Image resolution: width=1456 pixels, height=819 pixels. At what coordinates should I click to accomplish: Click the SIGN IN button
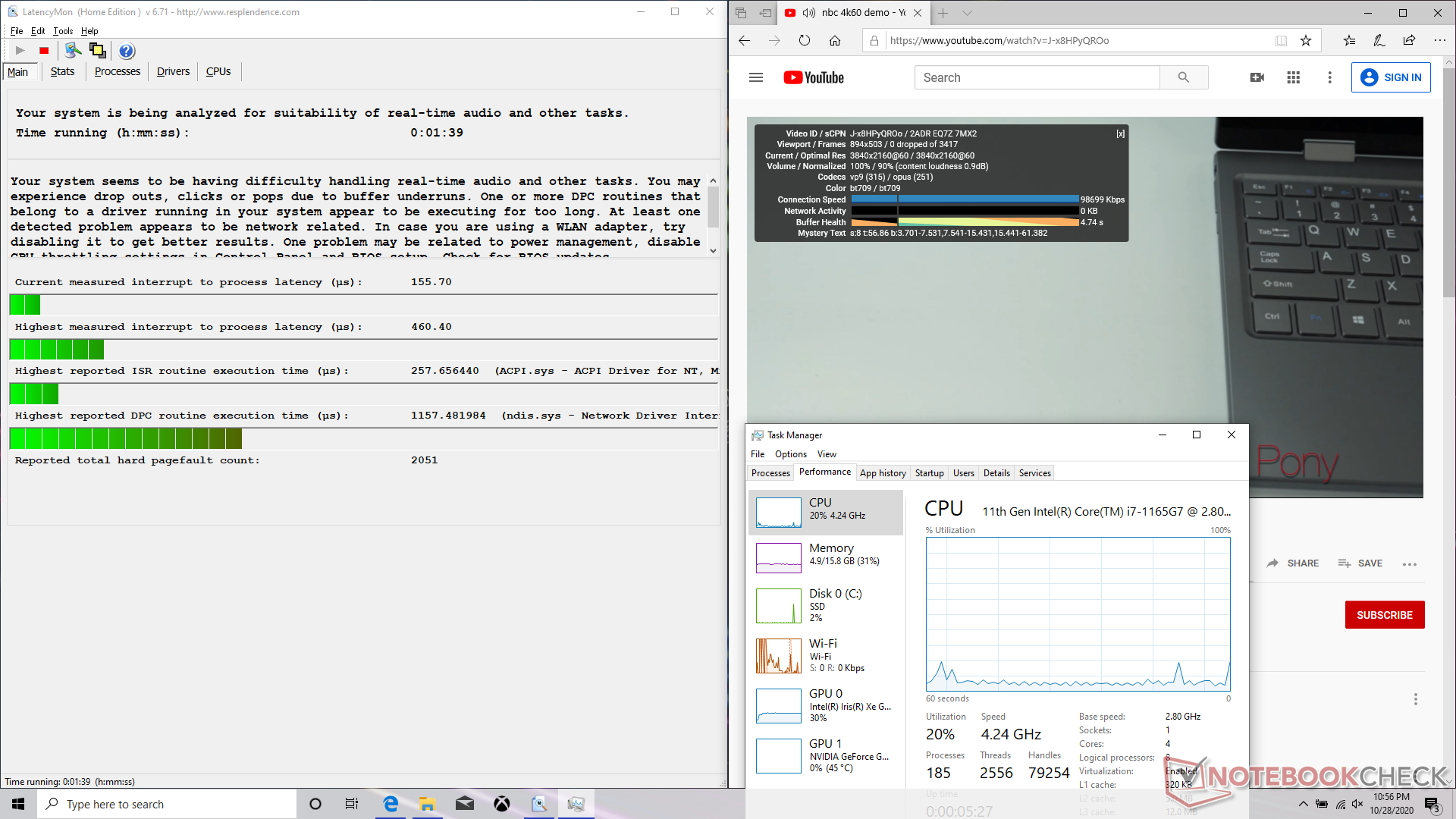[1390, 77]
